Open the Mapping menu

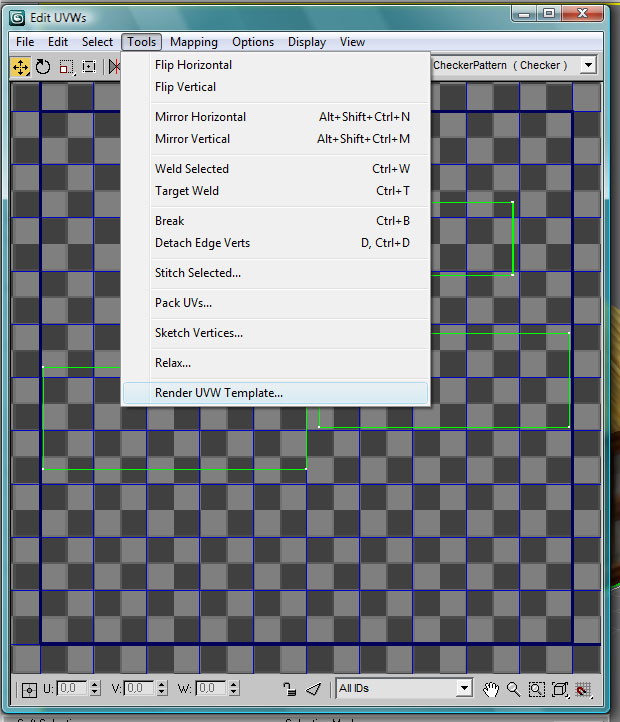click(x=193, y=42)
